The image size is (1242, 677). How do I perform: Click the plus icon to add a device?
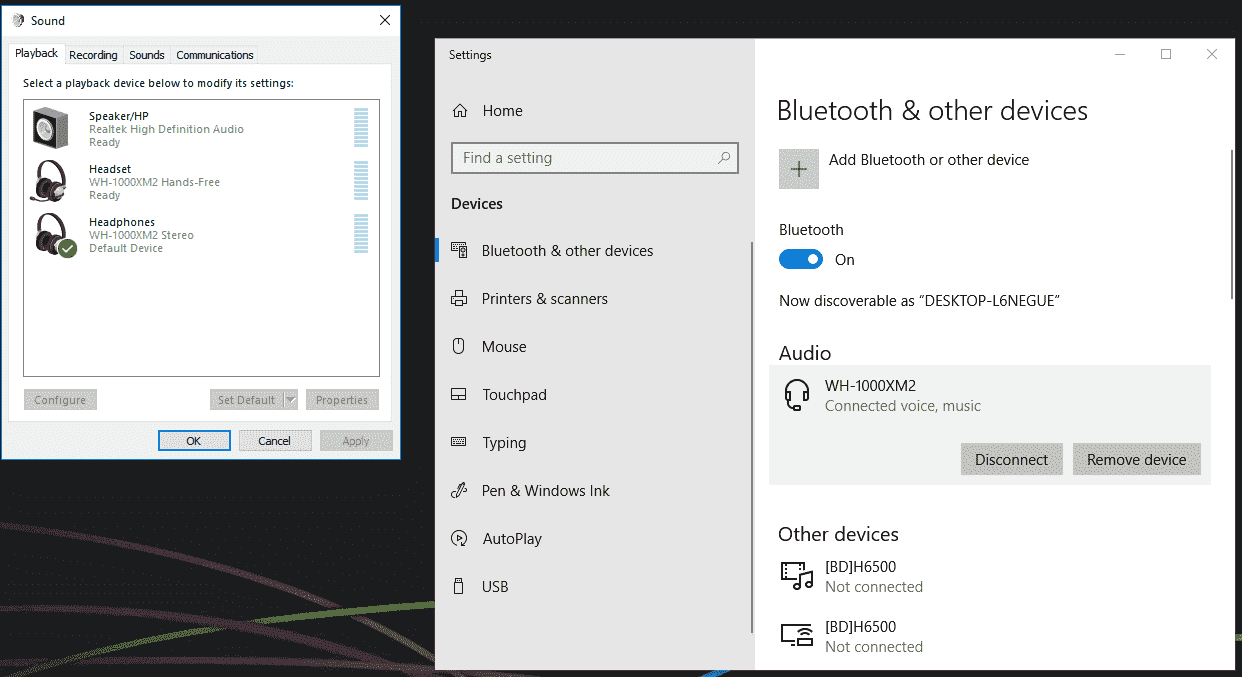[x=799, y=169]
